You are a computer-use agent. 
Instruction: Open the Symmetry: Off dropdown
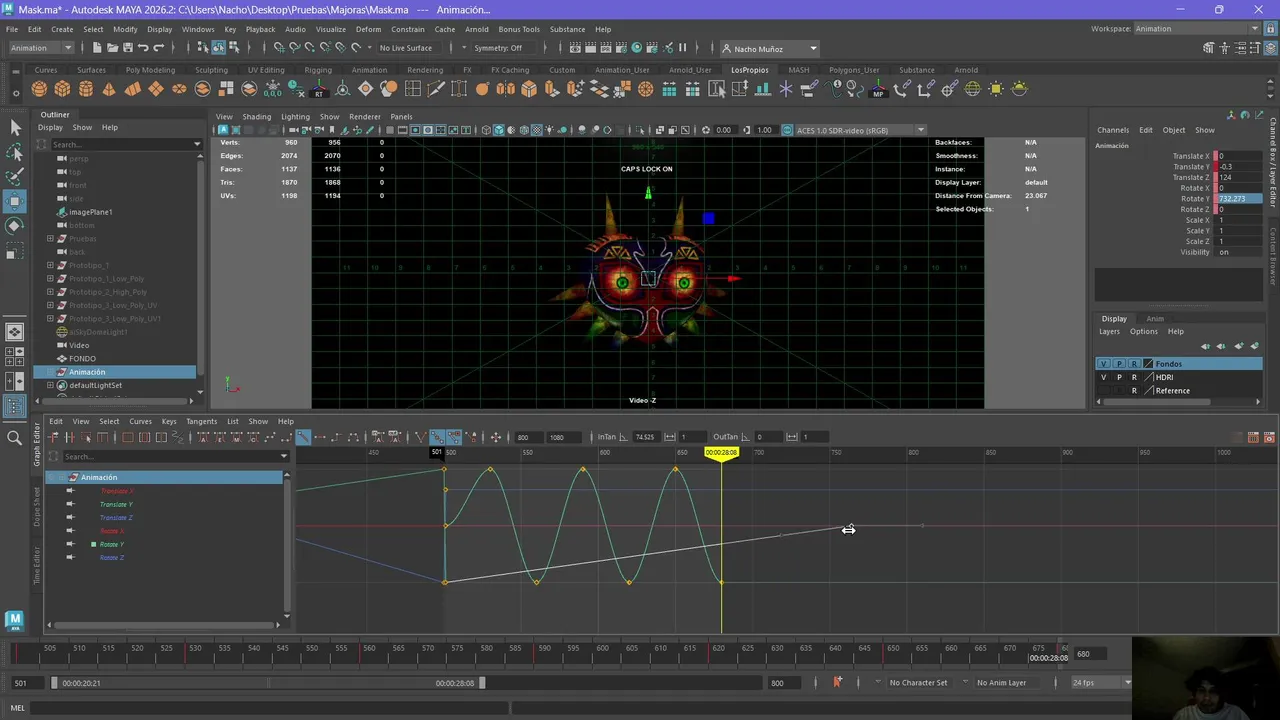(505, 48)
